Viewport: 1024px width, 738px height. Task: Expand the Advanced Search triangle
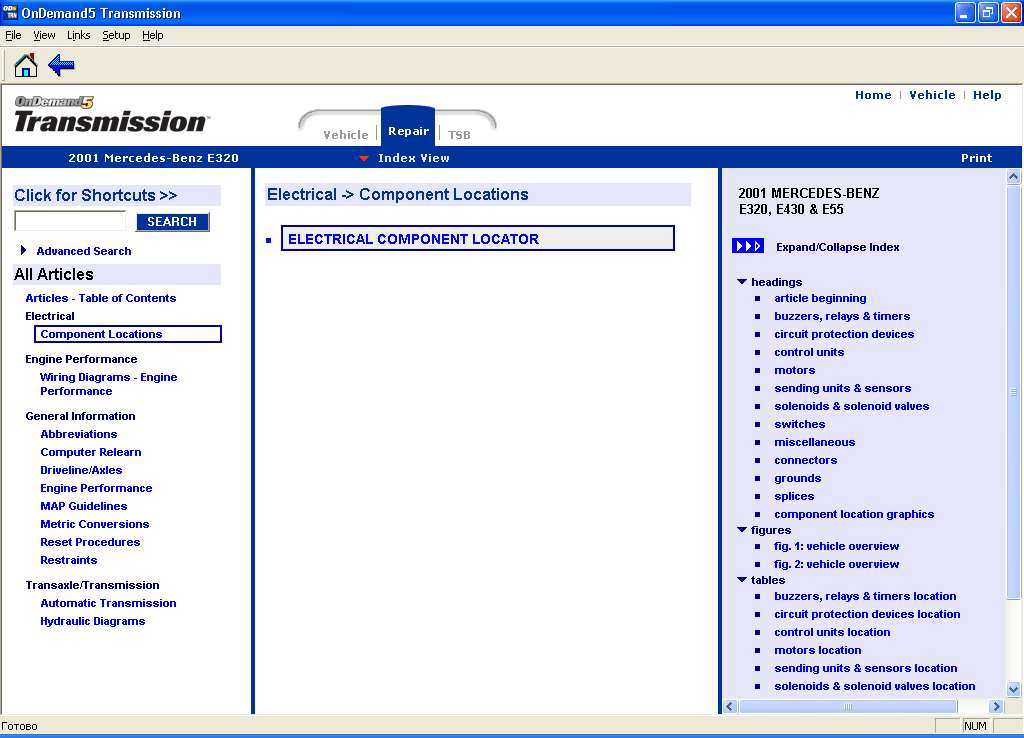pyautogui.click(x=24, y=250)
